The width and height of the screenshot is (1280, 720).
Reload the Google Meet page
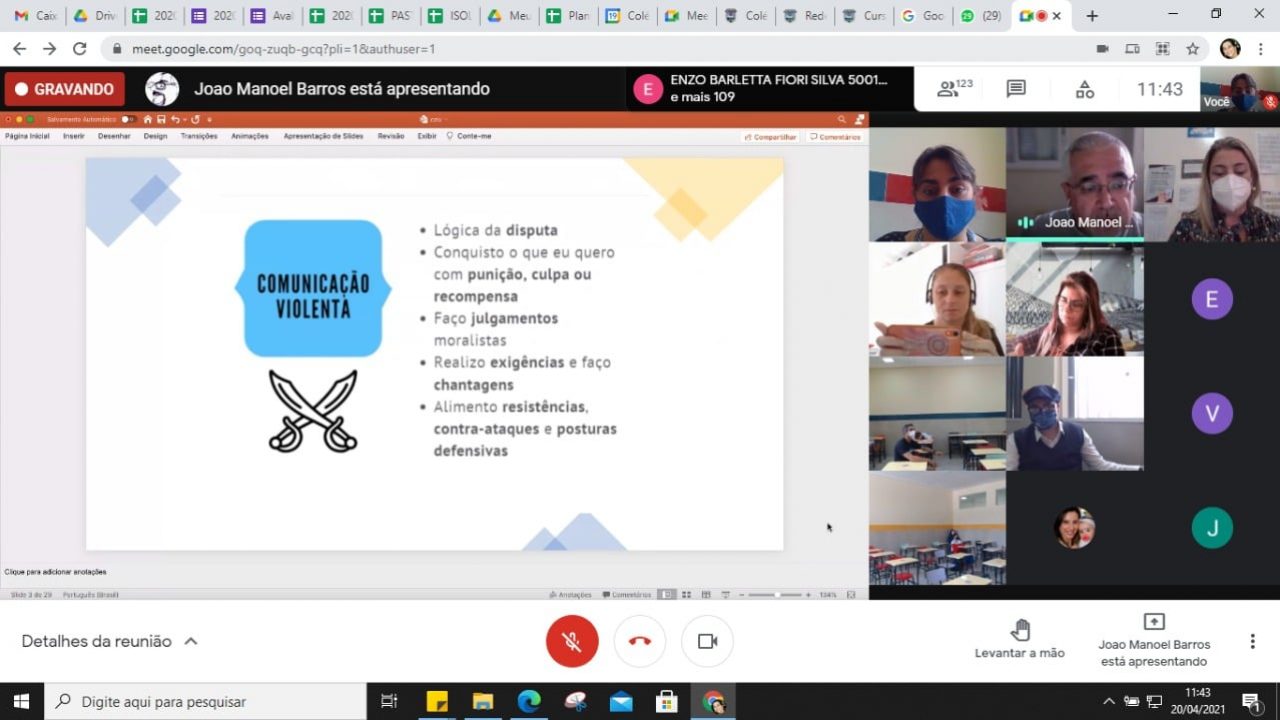[x=80, y=48]
